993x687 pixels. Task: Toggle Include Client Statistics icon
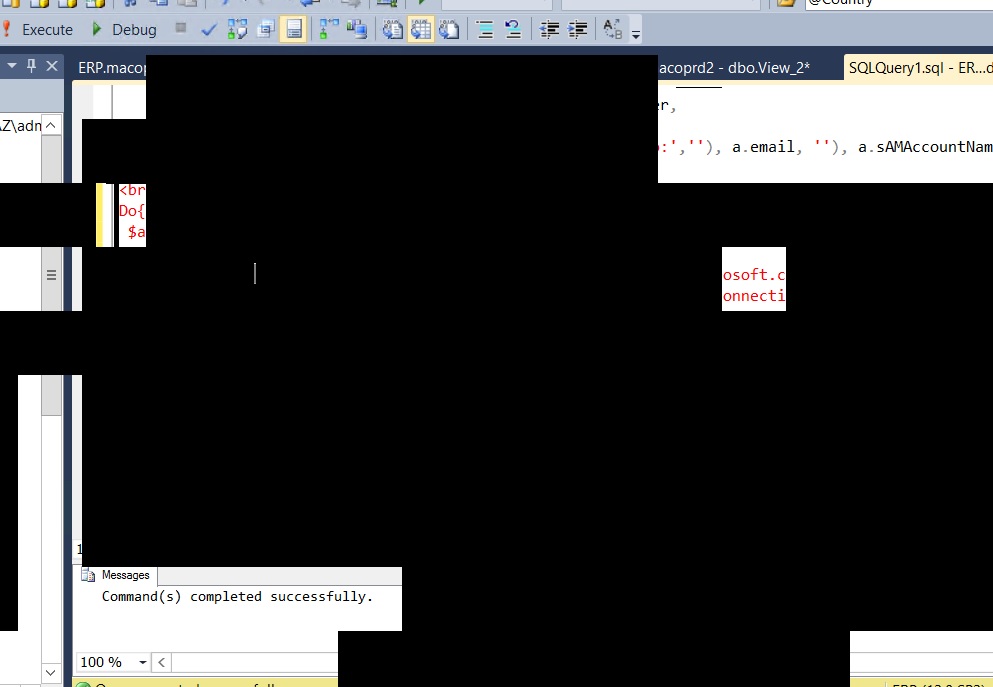[x=357, y=29]
